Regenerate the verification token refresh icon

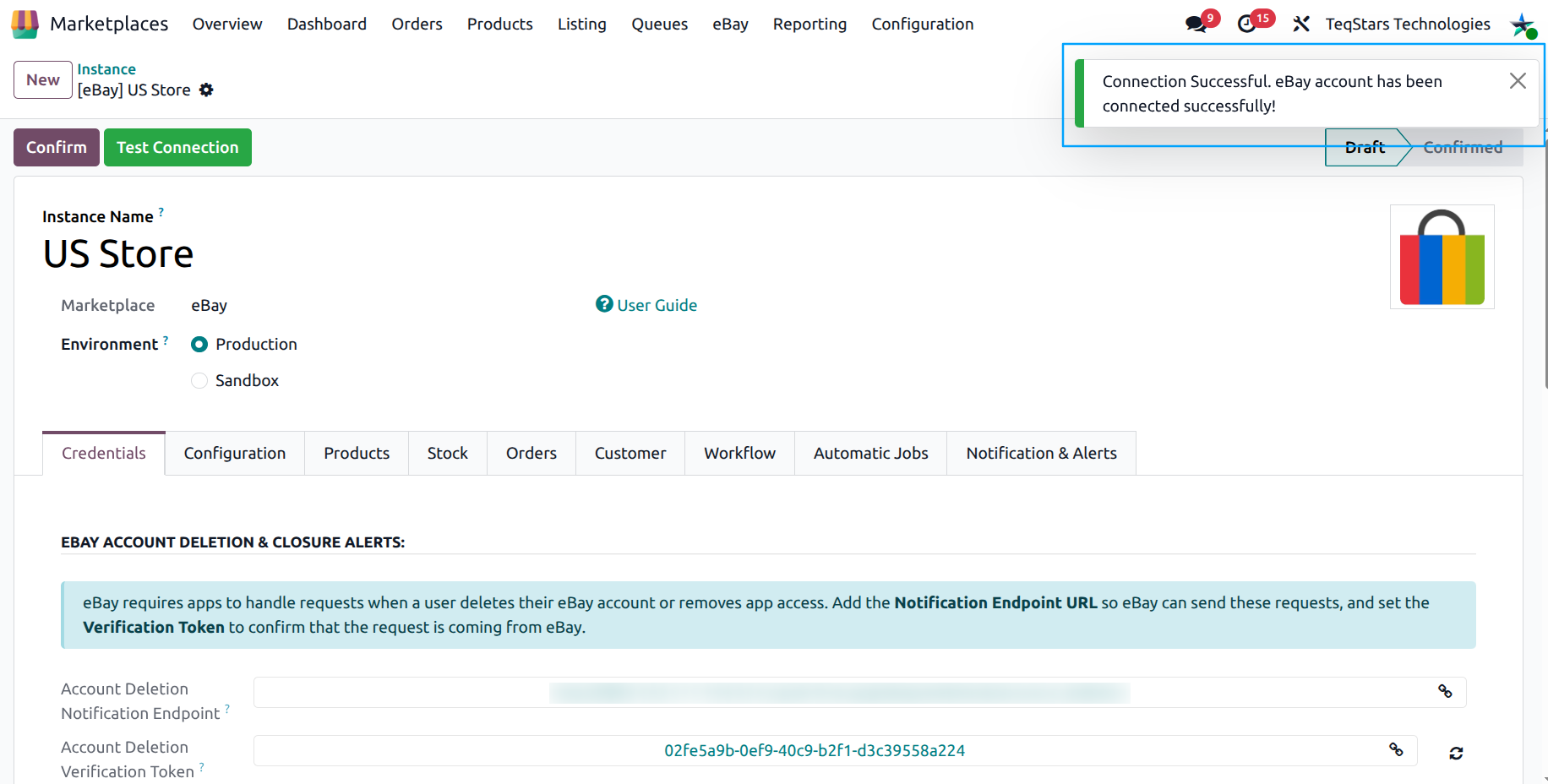[1456, 753]
